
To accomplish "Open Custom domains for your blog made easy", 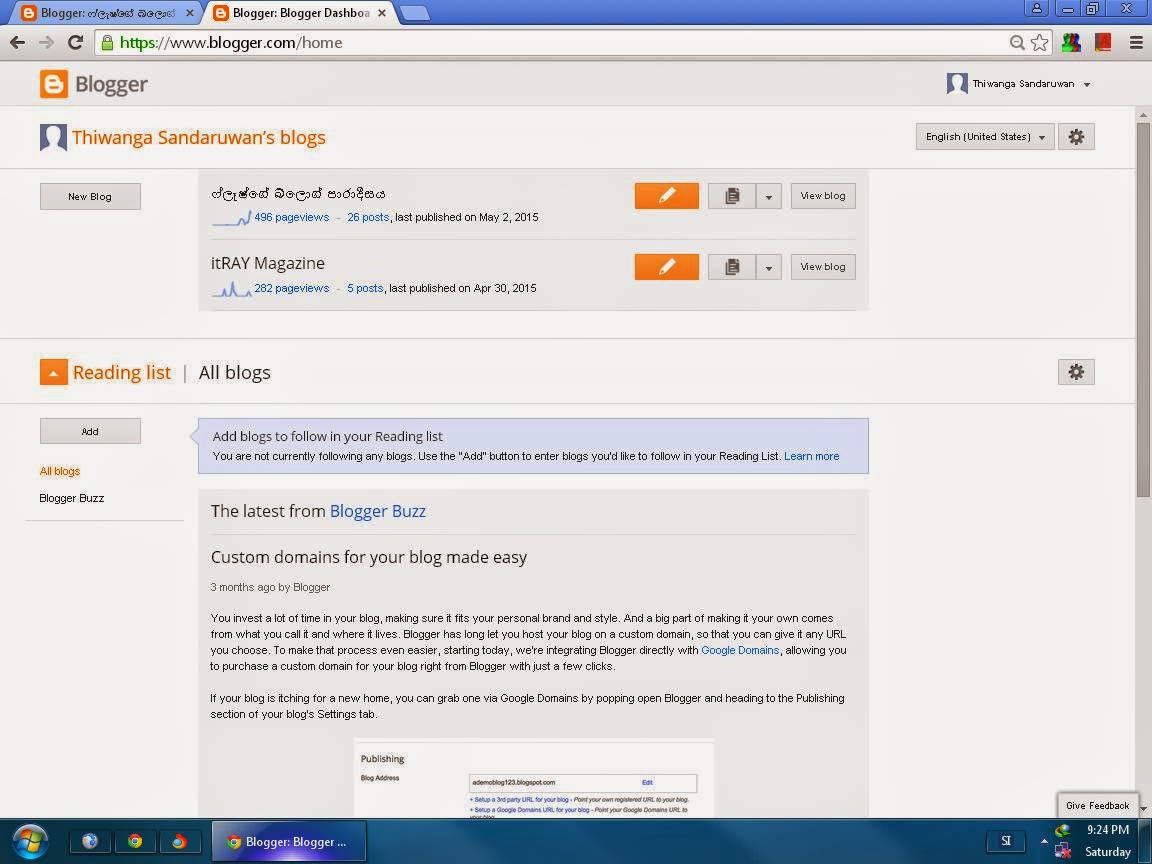I will coord(369,557).
